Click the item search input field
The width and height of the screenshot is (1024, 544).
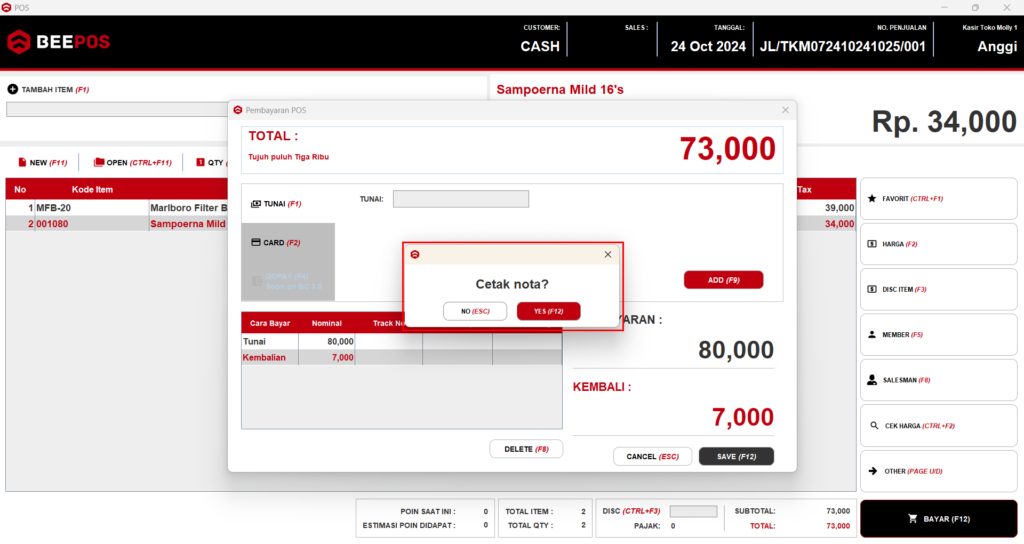118,109
